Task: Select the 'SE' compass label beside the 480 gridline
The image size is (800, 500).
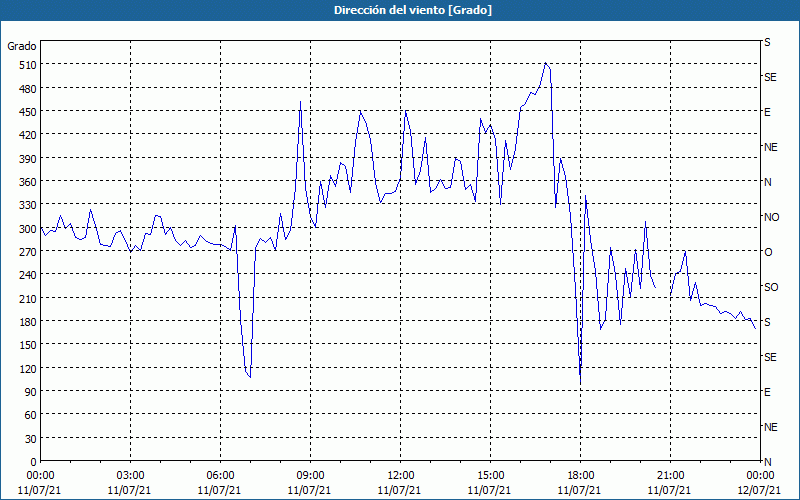Action: pos(770,78)
